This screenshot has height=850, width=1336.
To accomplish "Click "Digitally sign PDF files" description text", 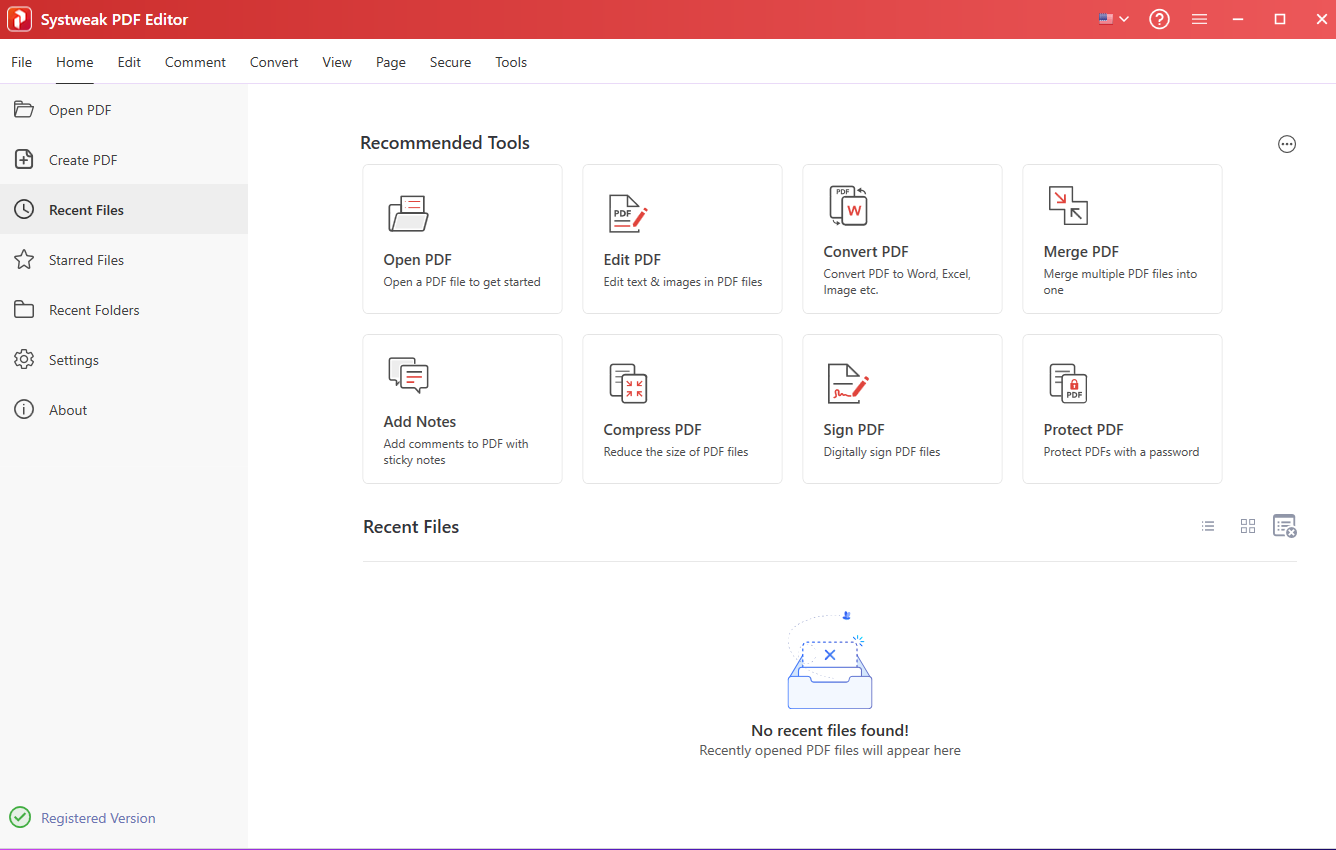I will [882, 452].
